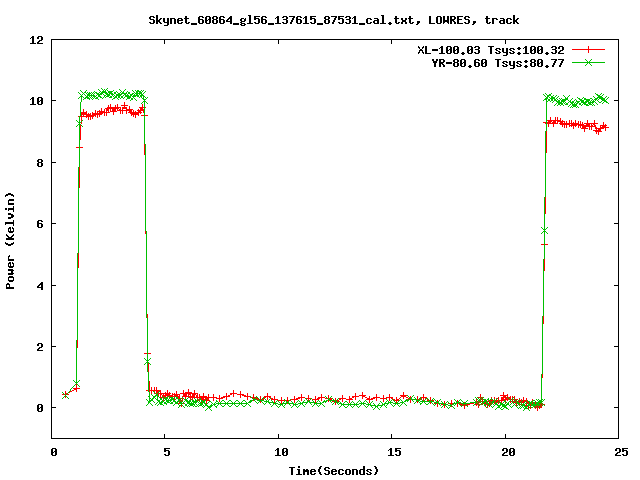
Task: Click the x-axis tick label 25
Action: point(621,452)
